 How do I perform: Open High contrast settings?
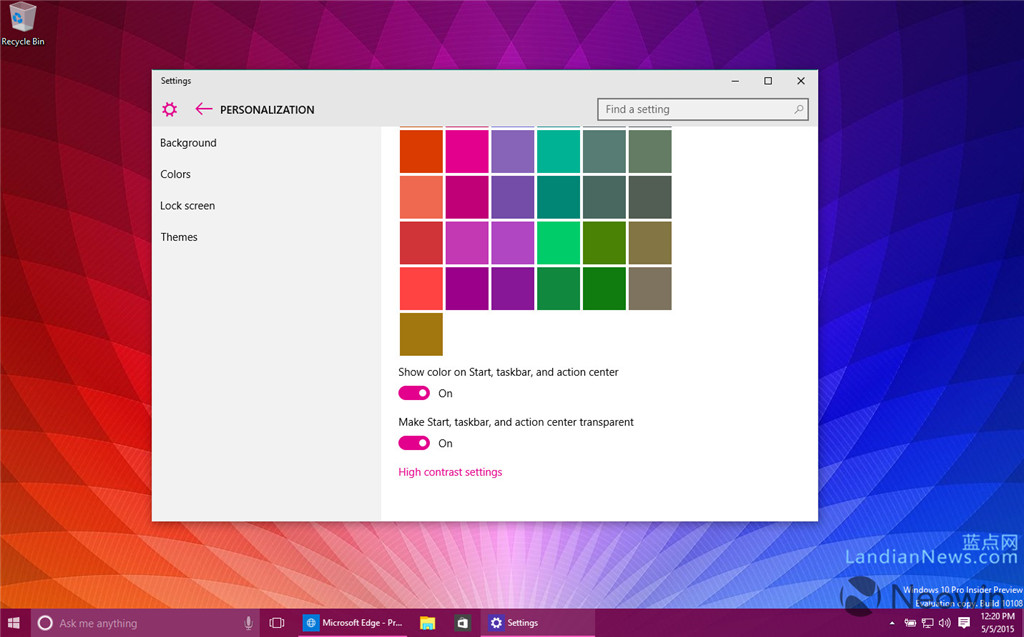pyautogui.click(x=450, y=471)
